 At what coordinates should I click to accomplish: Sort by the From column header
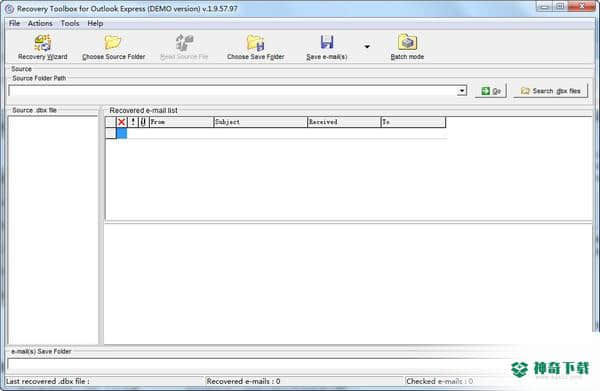click(x=181, y=122)
